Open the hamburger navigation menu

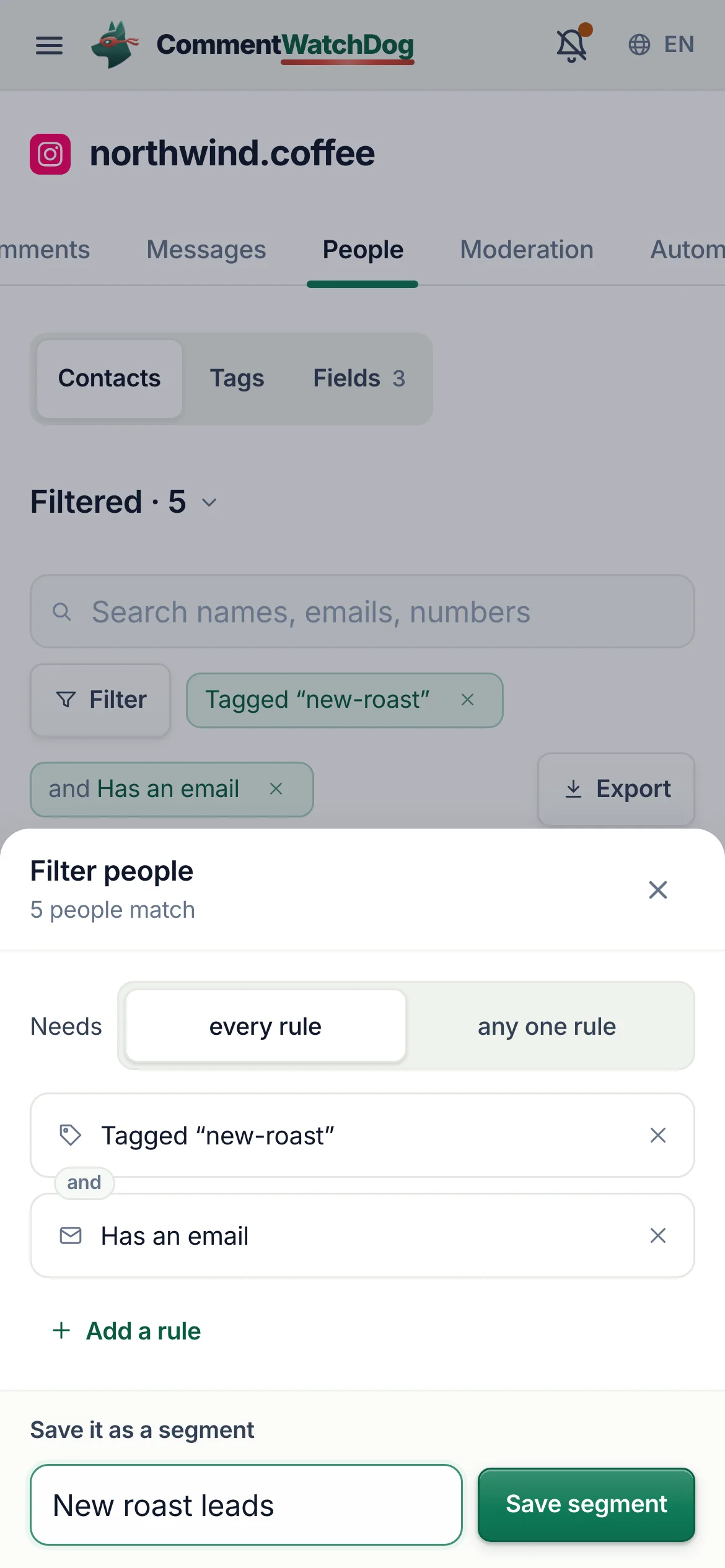click(x=49, y=45)
